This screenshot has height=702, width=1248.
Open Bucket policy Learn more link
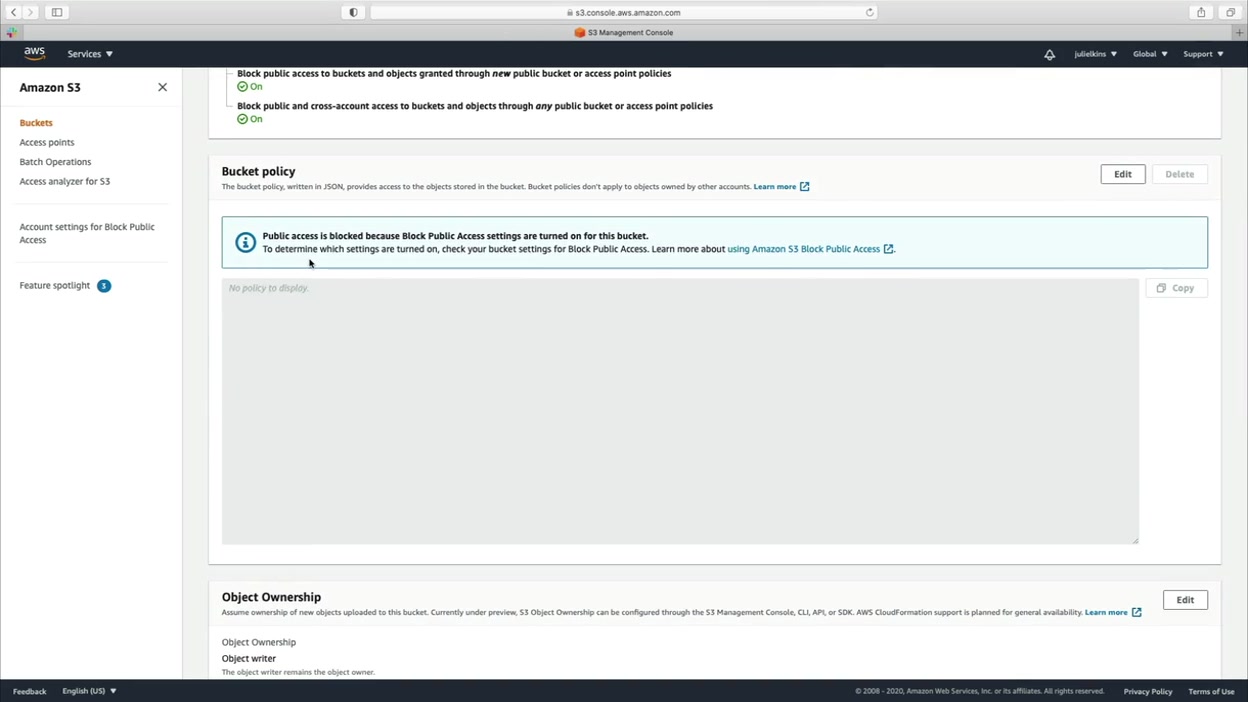pos(781,187)
